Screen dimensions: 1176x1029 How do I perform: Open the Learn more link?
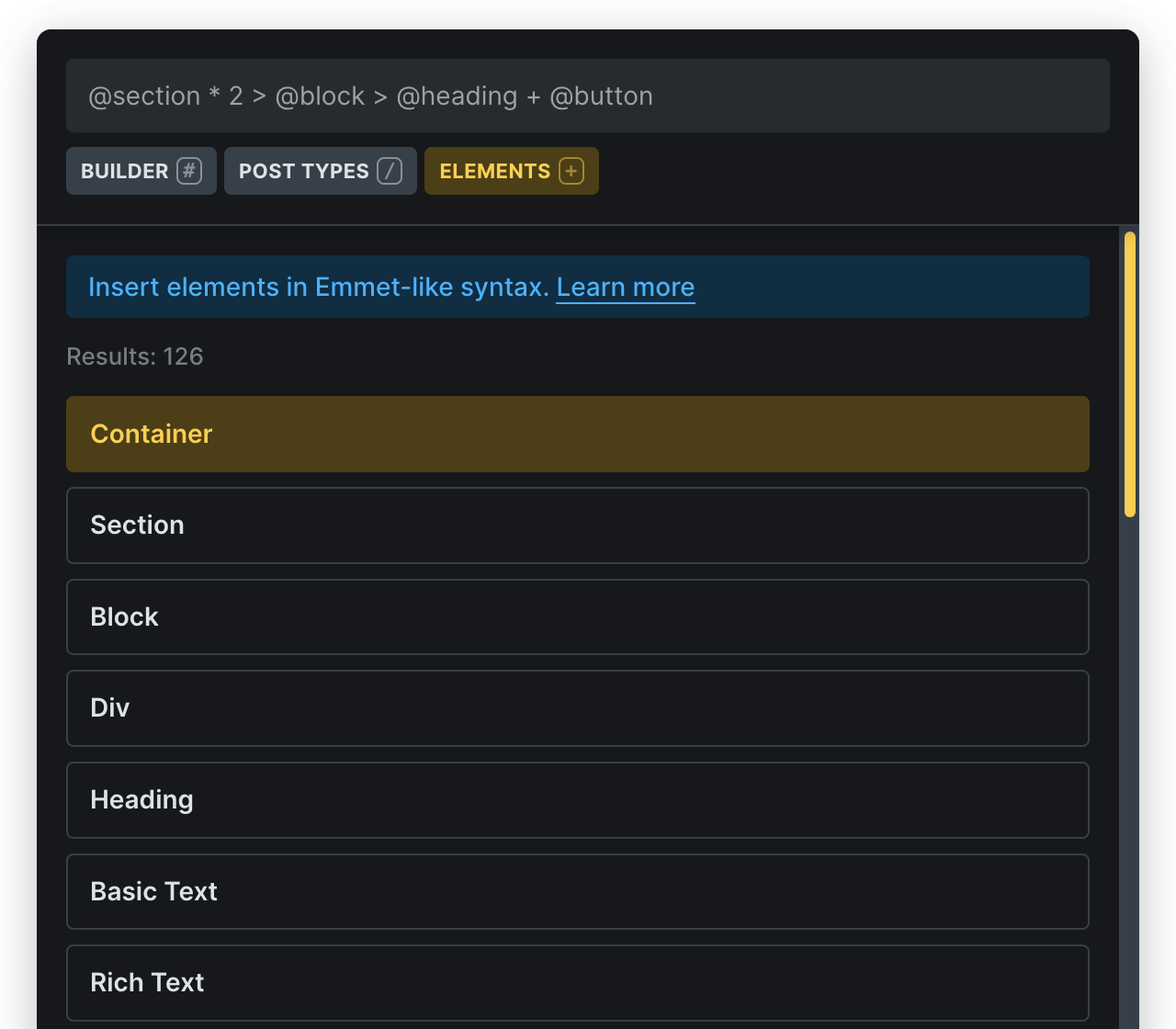coord(625,288)
